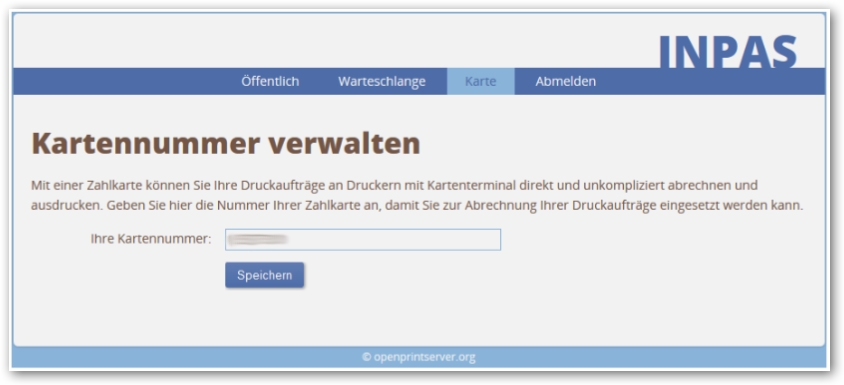
Task: Click the Speichern button
Action: pos(264,275)
